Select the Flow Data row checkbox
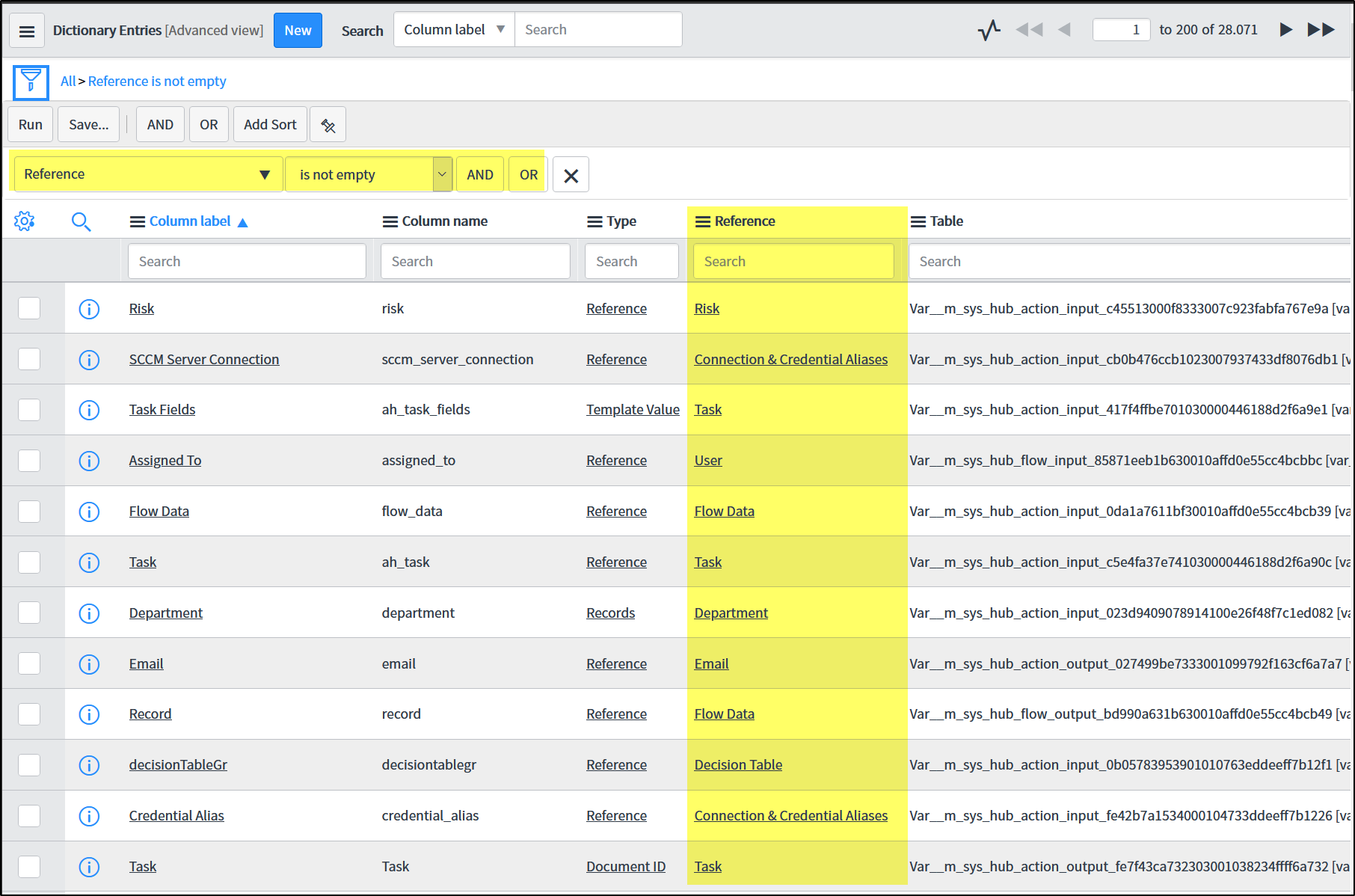Viewport: 1355px width, 896px height. (x=29, y=512)
